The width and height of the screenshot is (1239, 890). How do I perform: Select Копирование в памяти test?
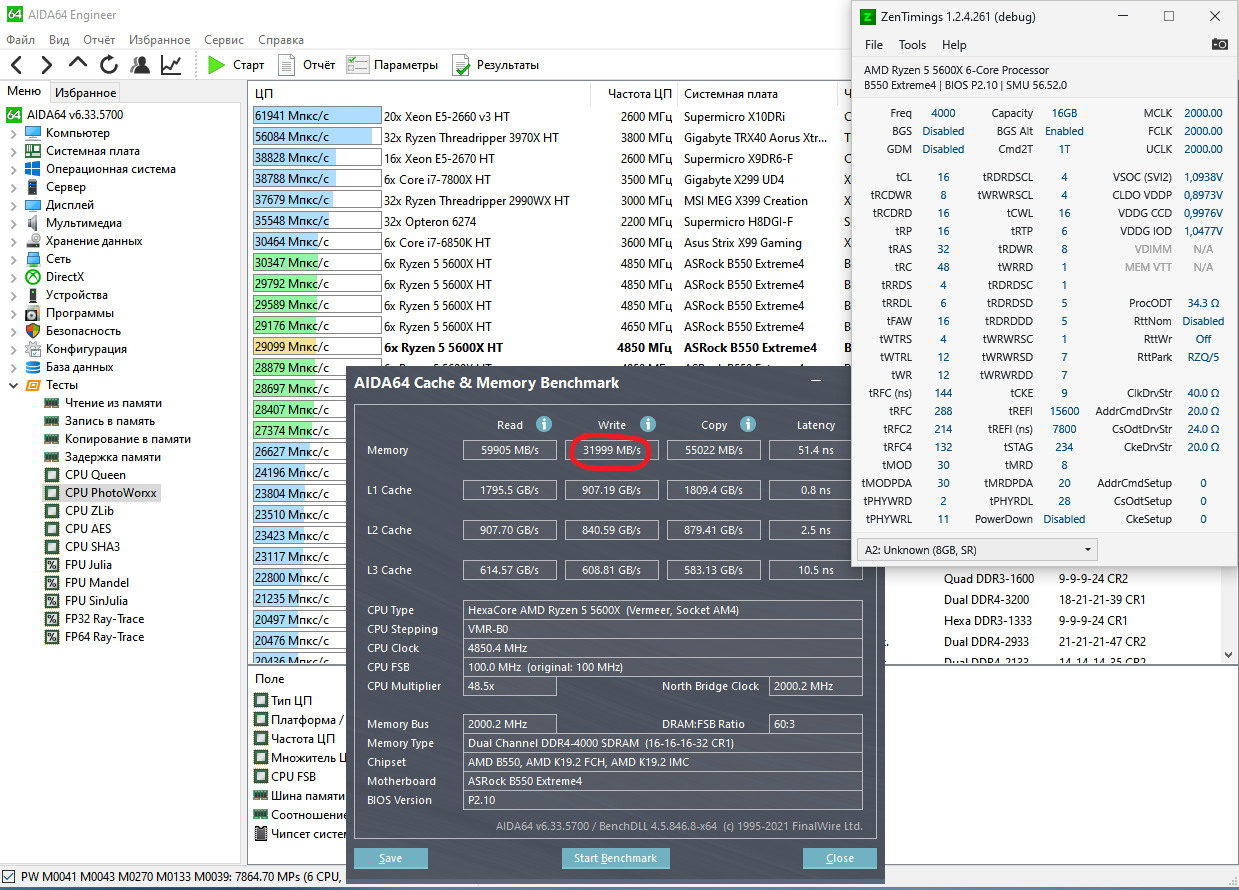pyautogui.click(x=127, y=439)
